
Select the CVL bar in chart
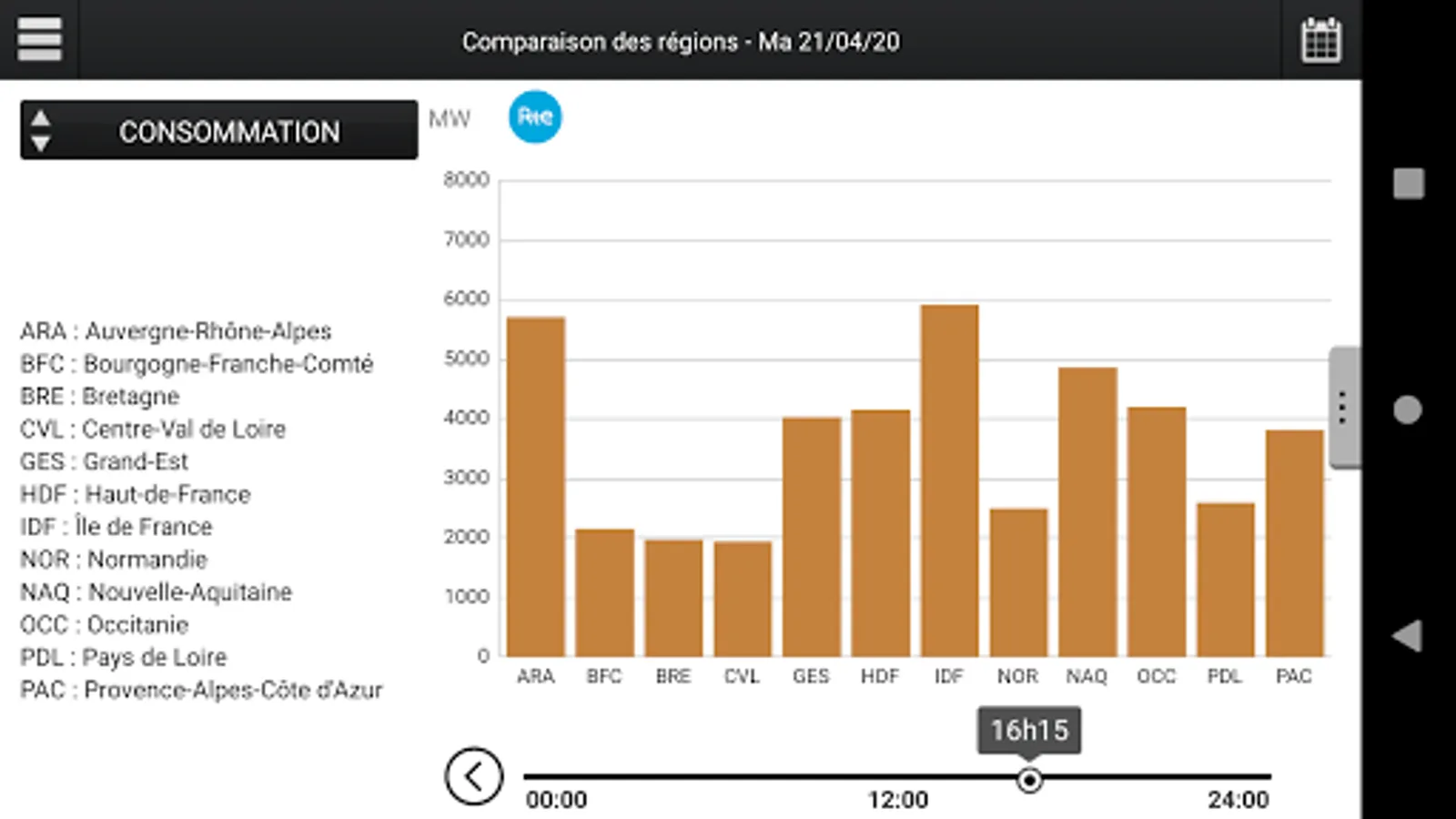click(743, 599)
